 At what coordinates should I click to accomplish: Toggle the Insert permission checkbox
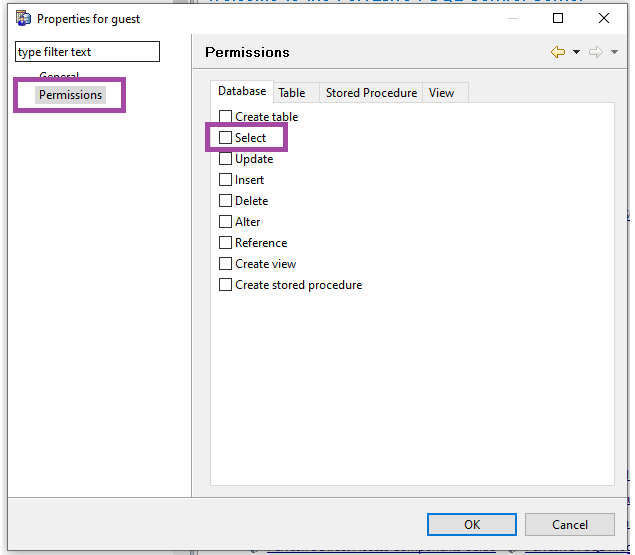pos(226,180)
